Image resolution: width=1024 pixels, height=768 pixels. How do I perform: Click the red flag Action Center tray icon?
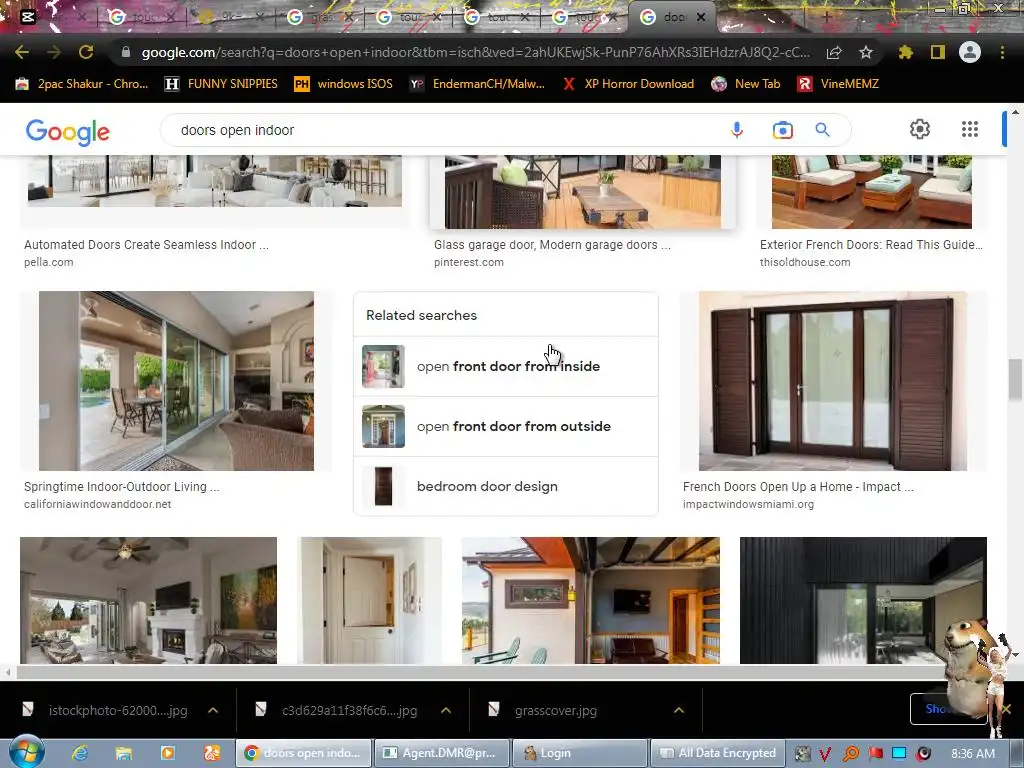[x=875, y=754]
